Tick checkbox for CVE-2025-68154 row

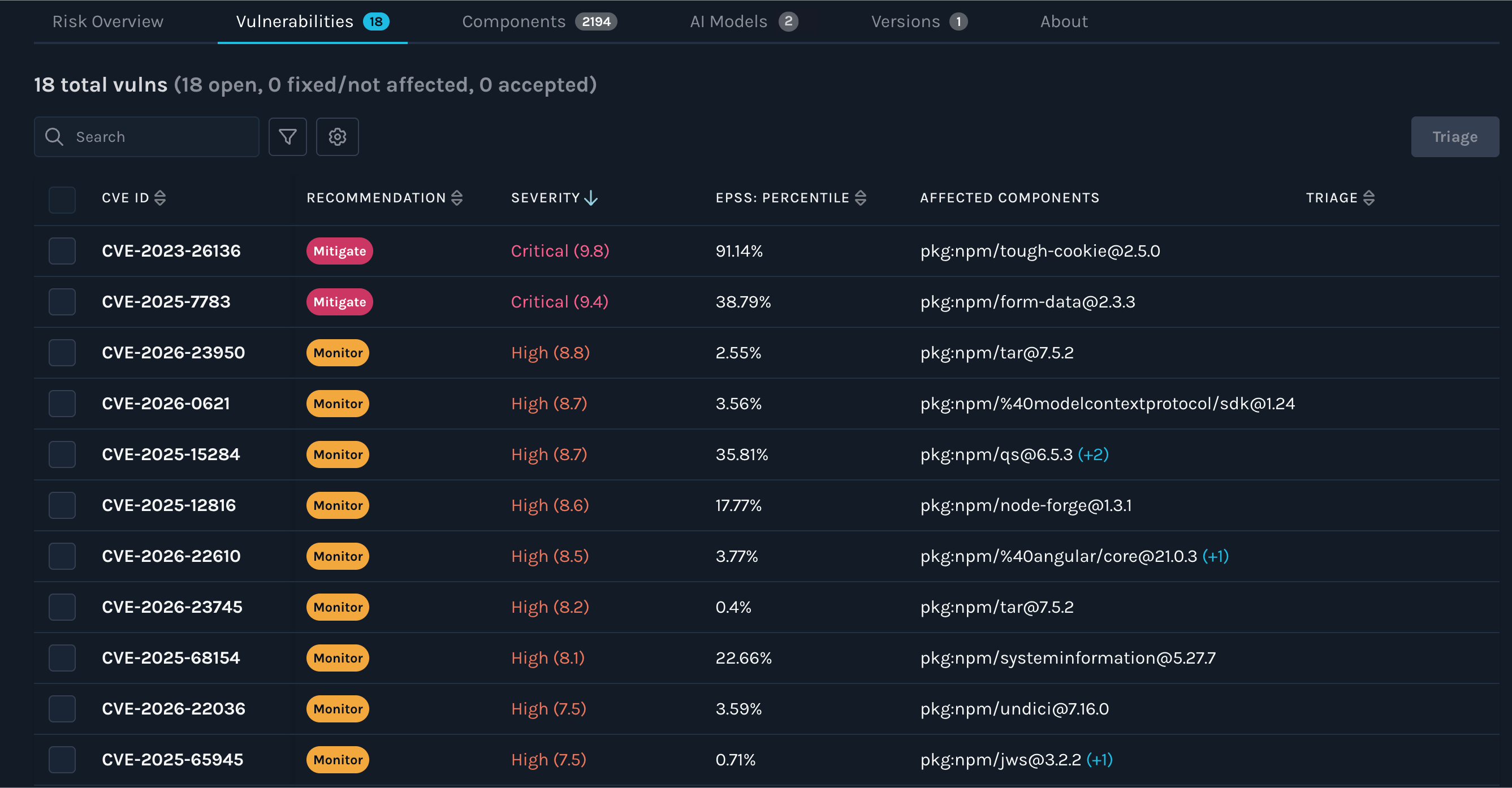pos(62,658)
